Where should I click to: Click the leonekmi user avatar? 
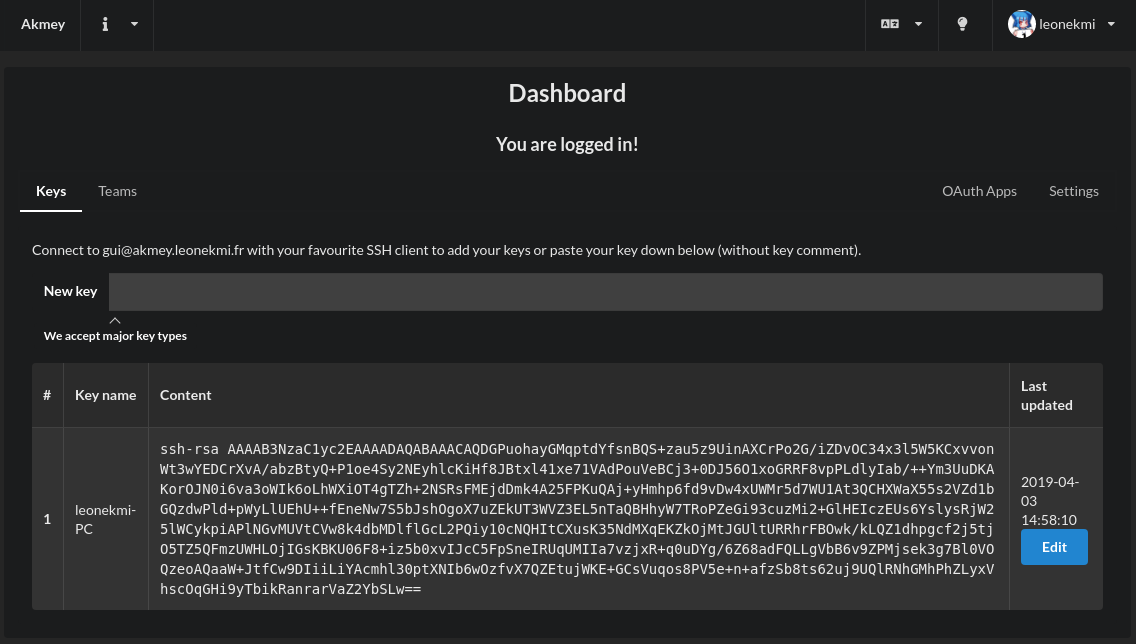[x=1022, y=24]
